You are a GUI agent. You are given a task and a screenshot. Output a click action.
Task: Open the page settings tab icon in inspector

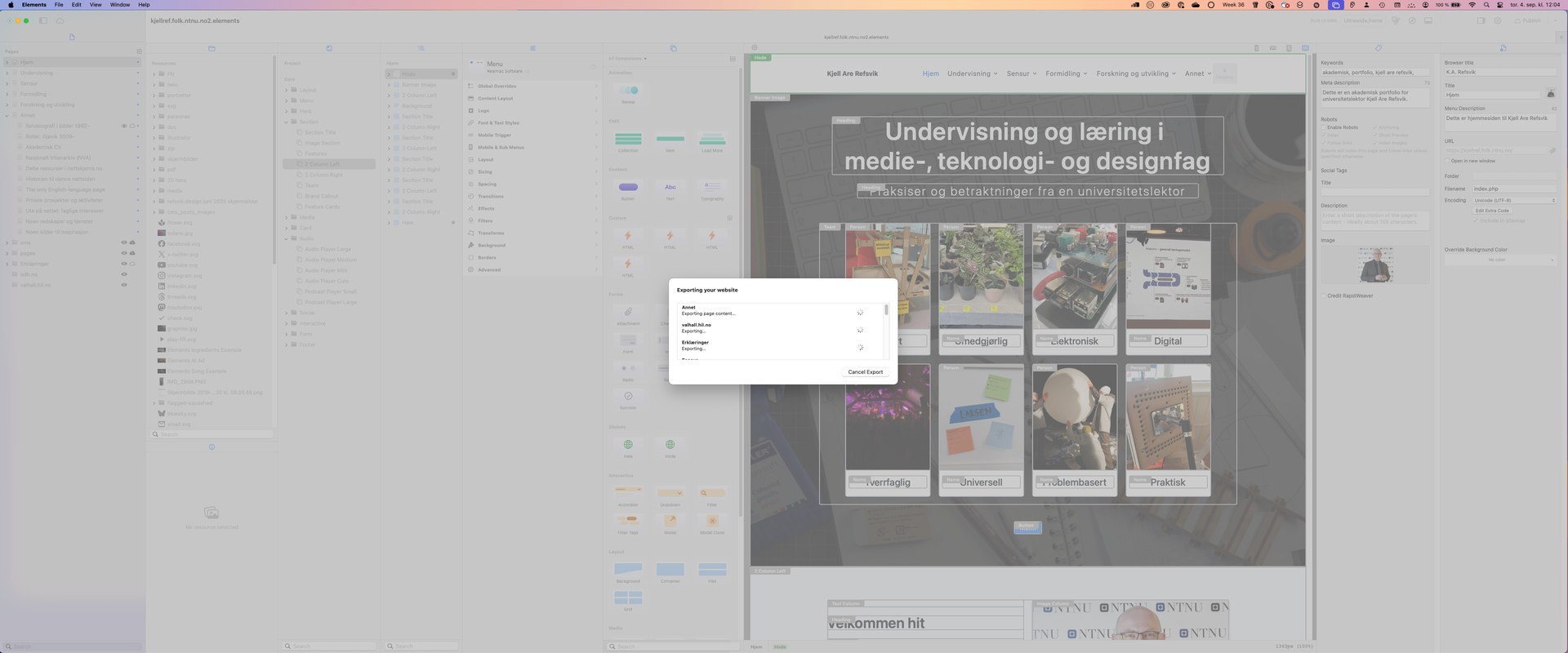tap(1503, 48)
